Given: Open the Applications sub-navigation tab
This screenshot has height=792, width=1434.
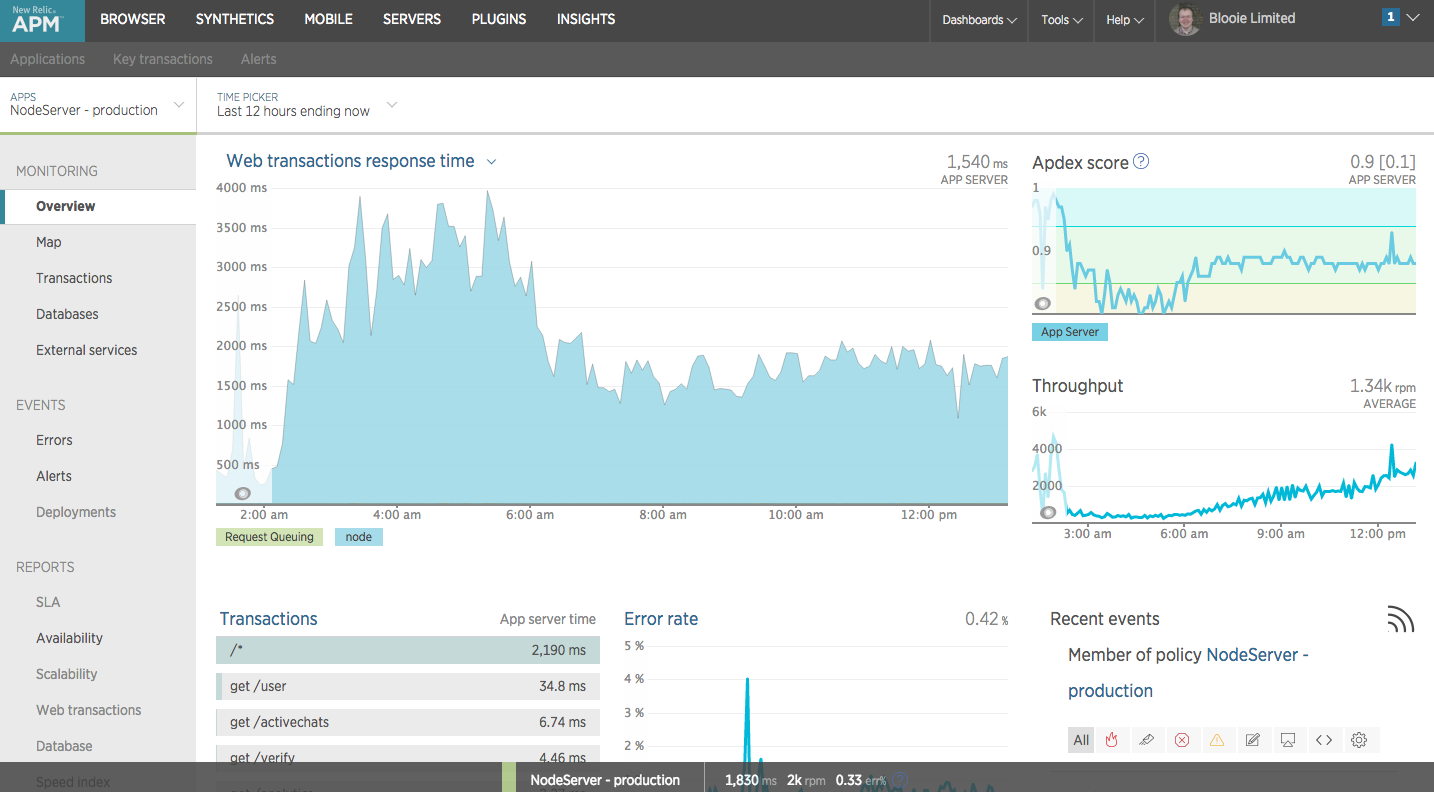Looking at the screenshot, I should click(48, 59).
